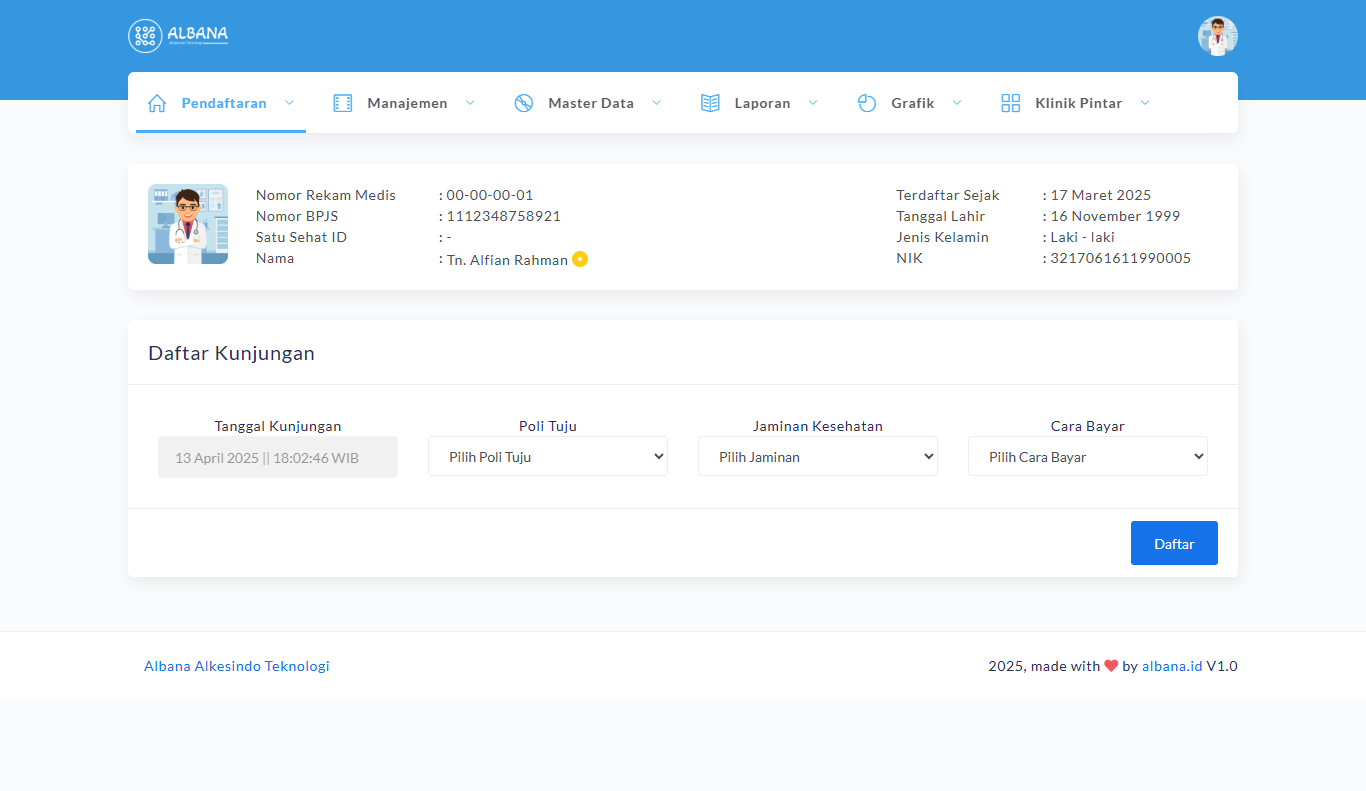The width and height of the screenshot is (1366, 791).
Task: Click the Laporan book icon
Action: point(710,103)
